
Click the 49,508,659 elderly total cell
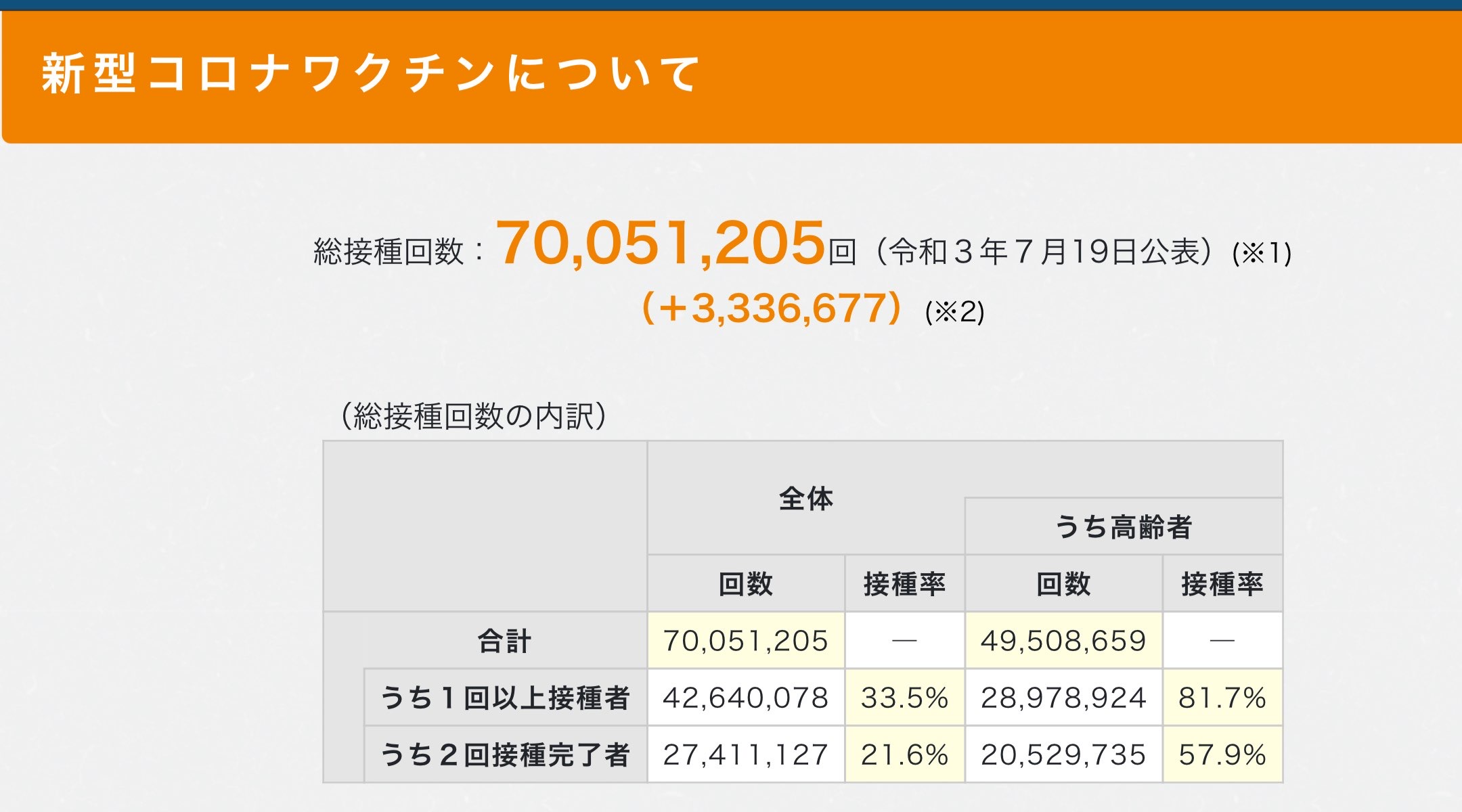point(1063,641)
